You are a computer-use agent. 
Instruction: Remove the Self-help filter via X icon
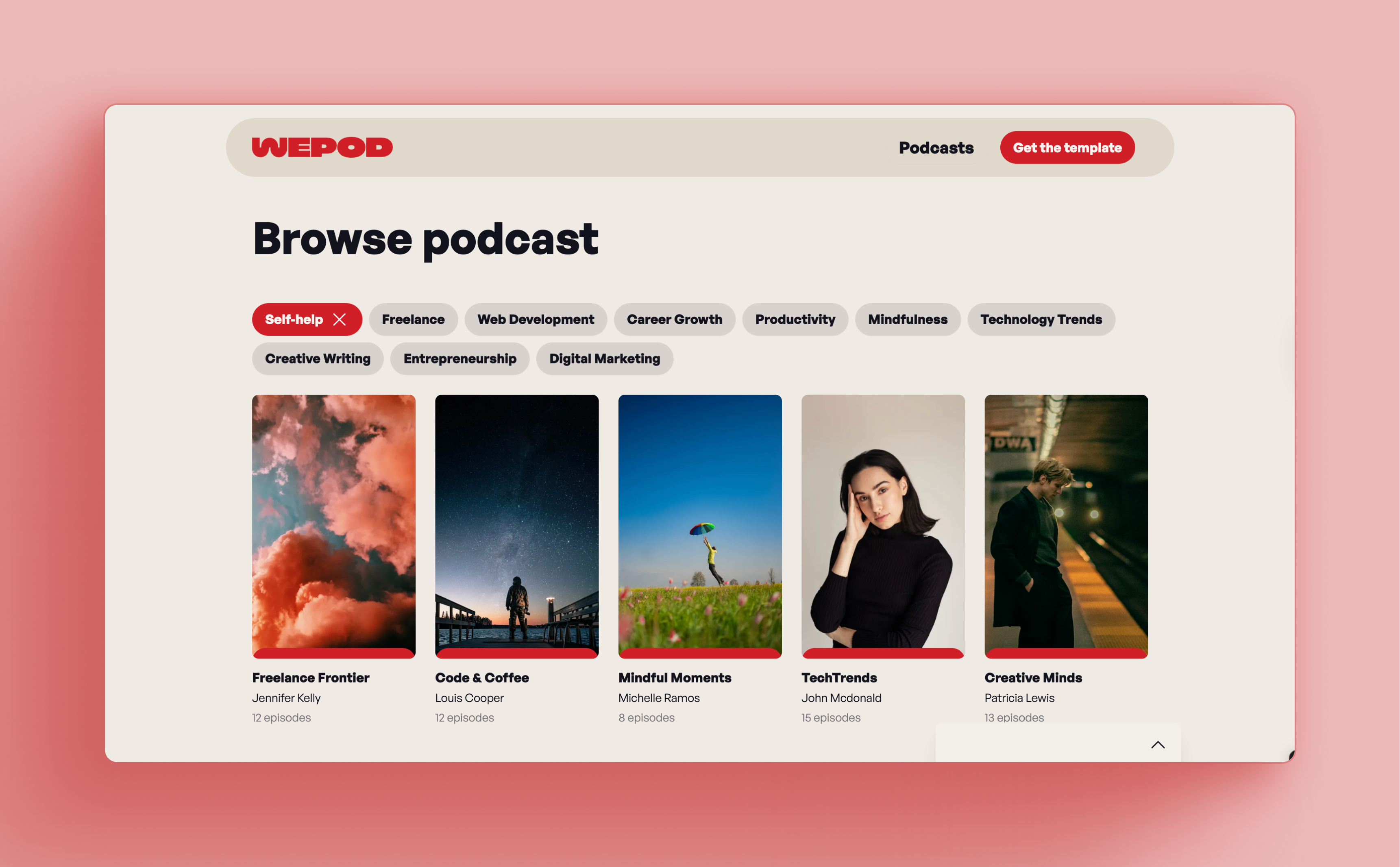[340, 319]
